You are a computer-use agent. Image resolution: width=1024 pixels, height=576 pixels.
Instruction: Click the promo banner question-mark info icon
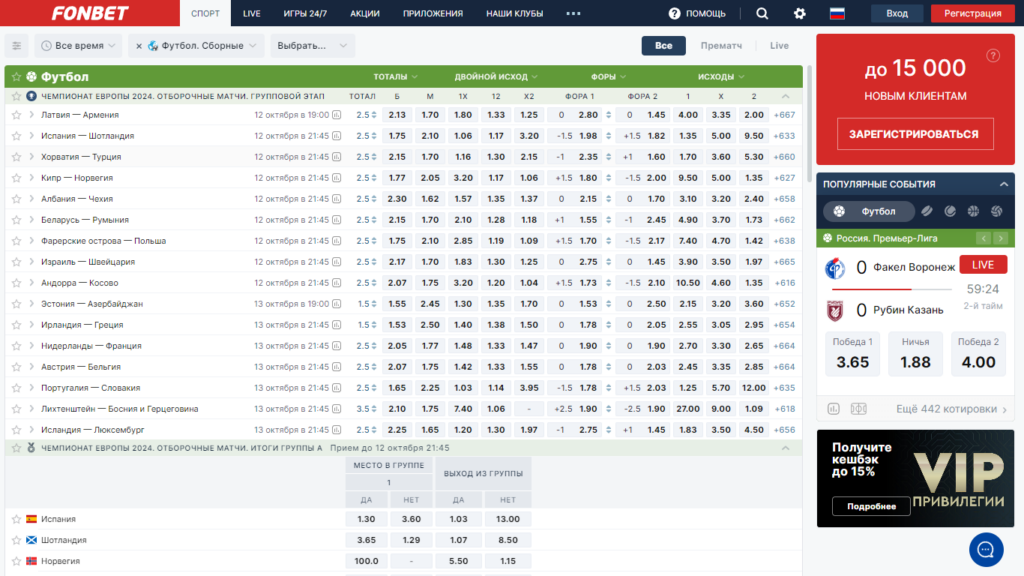(993, 56)
